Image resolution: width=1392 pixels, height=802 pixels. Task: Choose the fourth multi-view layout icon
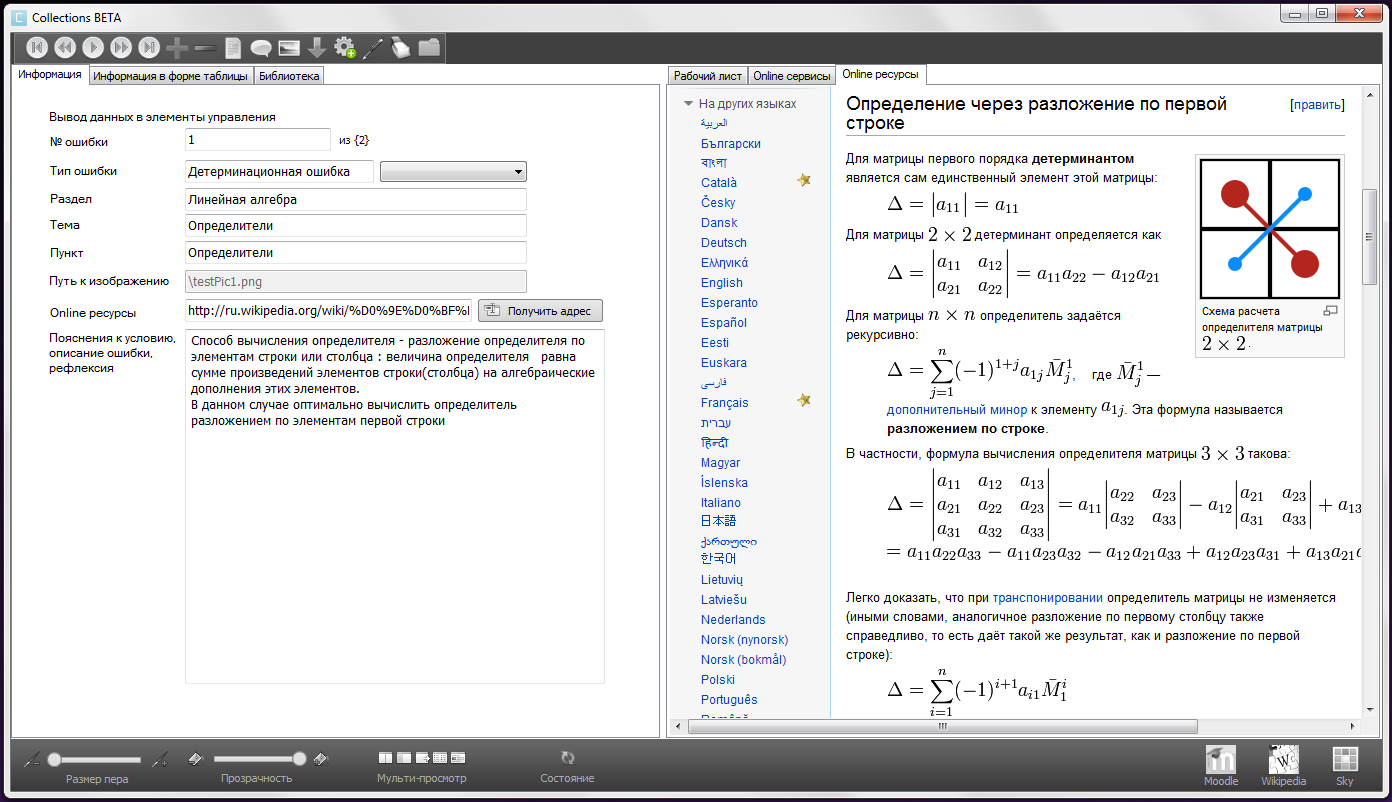[440, 758]
